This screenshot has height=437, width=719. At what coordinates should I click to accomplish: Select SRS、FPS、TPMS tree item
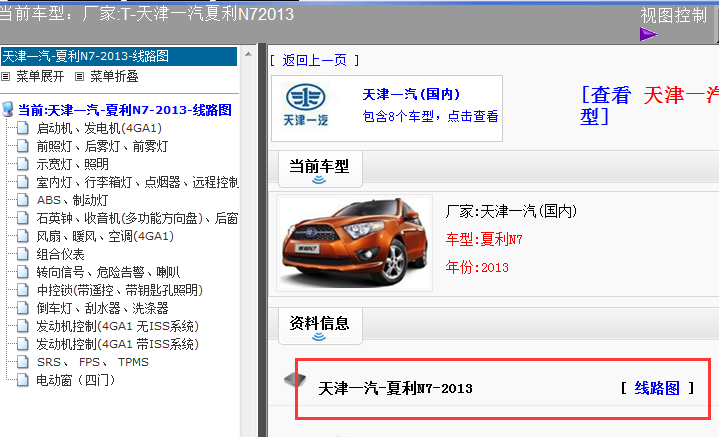tap(93, 362)
